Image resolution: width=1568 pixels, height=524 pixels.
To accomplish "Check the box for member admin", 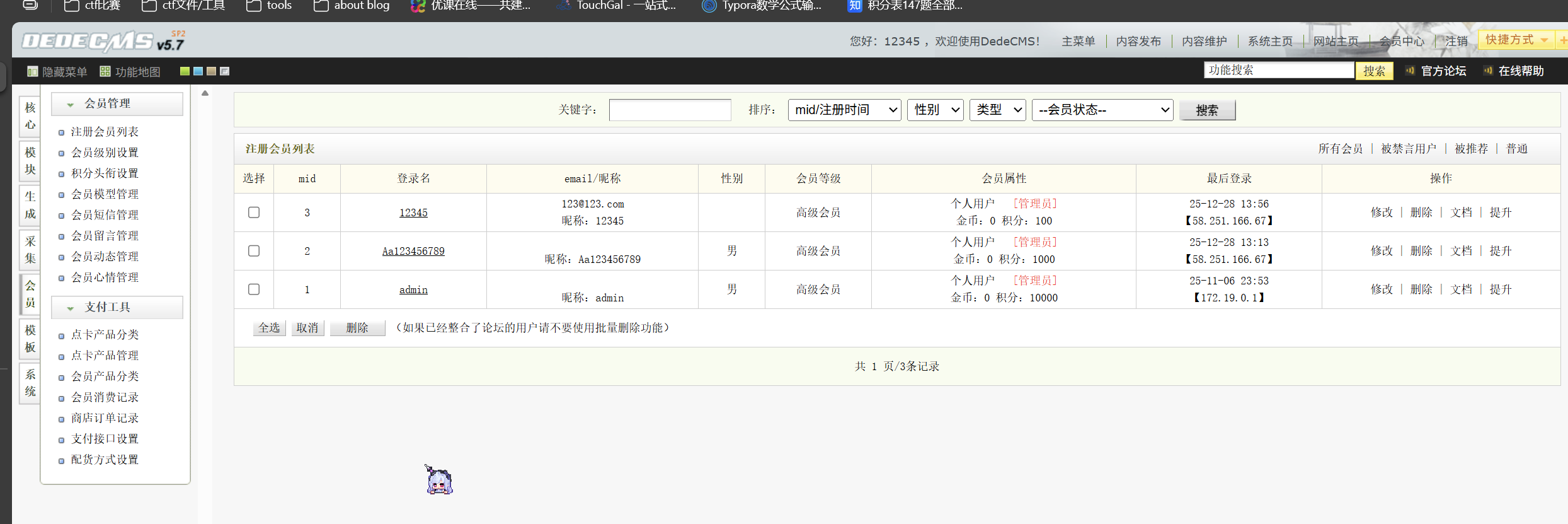I will pyautogui.click(x=254, y=289).
